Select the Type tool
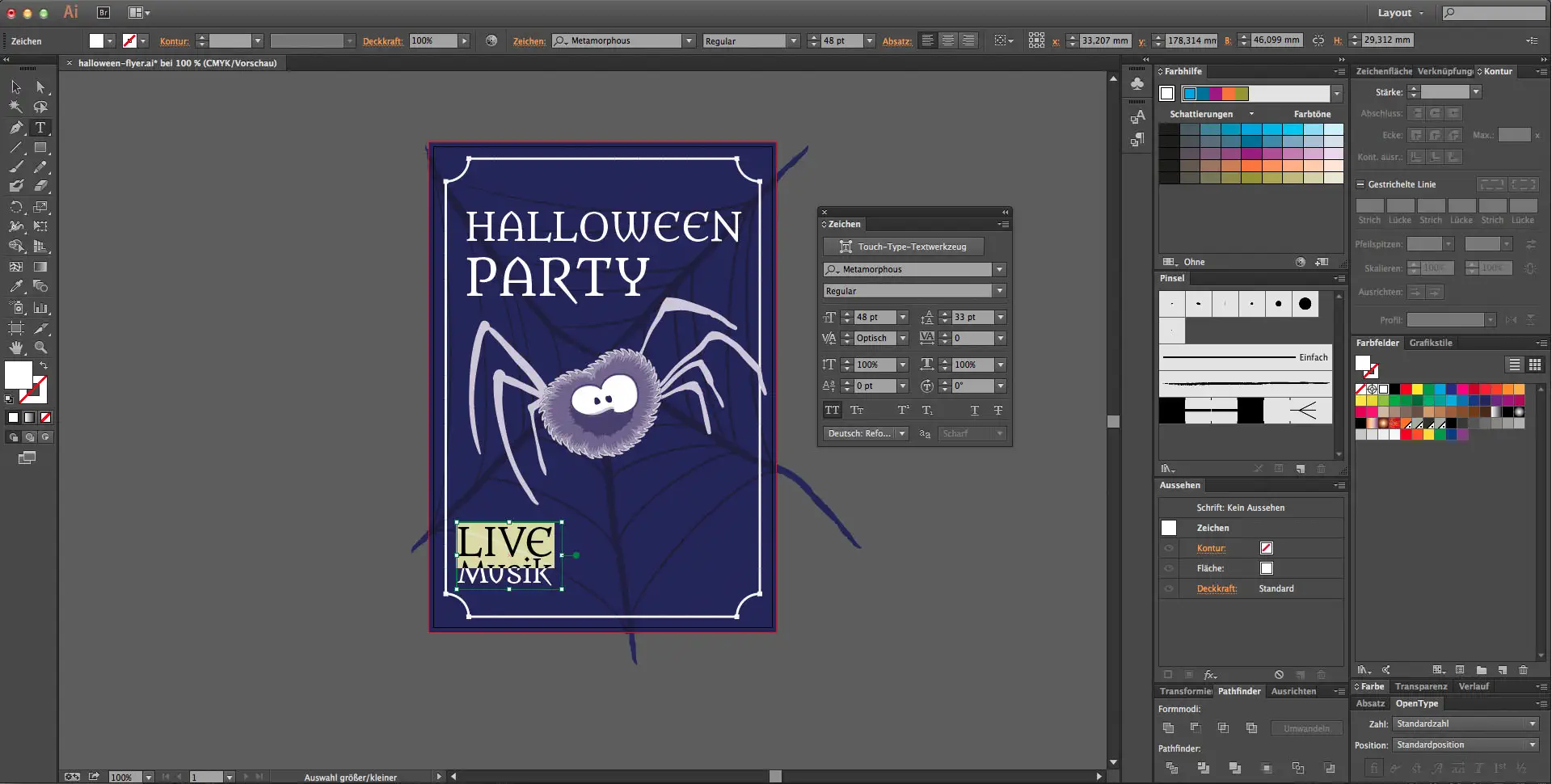1552x784 pixels. 40,127
